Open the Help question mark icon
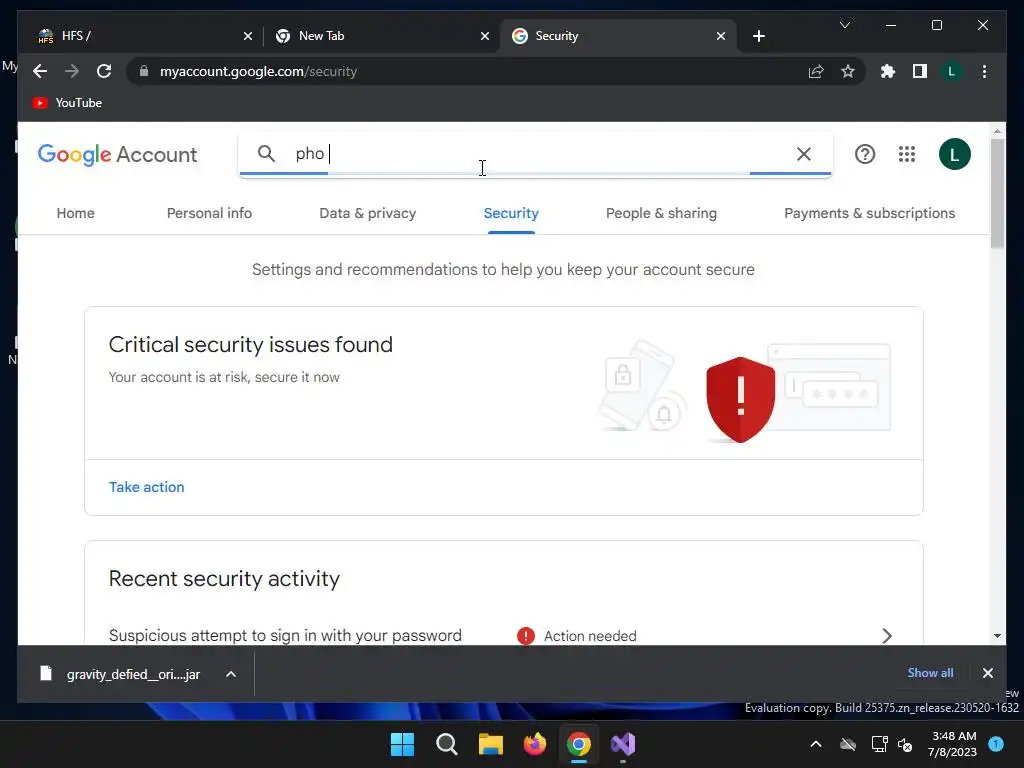Image resolution: width=1024 pixels, height=768 pixels. [x=865, y=154]
